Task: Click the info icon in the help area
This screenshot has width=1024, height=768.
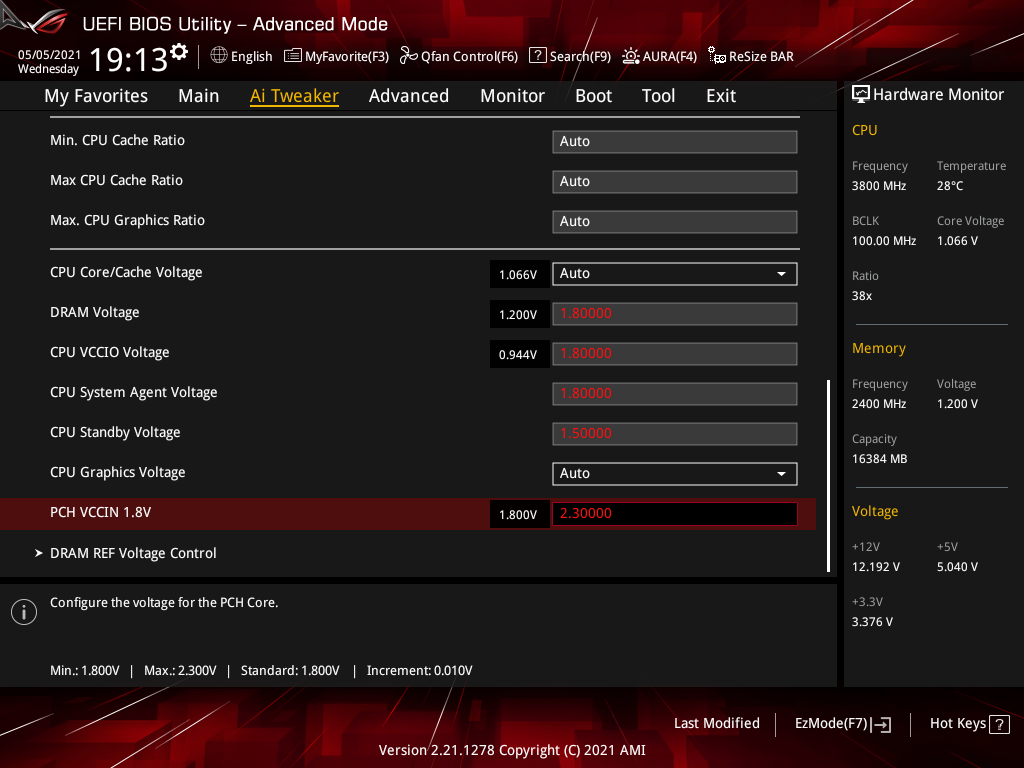Action: [x=23, y=612]
